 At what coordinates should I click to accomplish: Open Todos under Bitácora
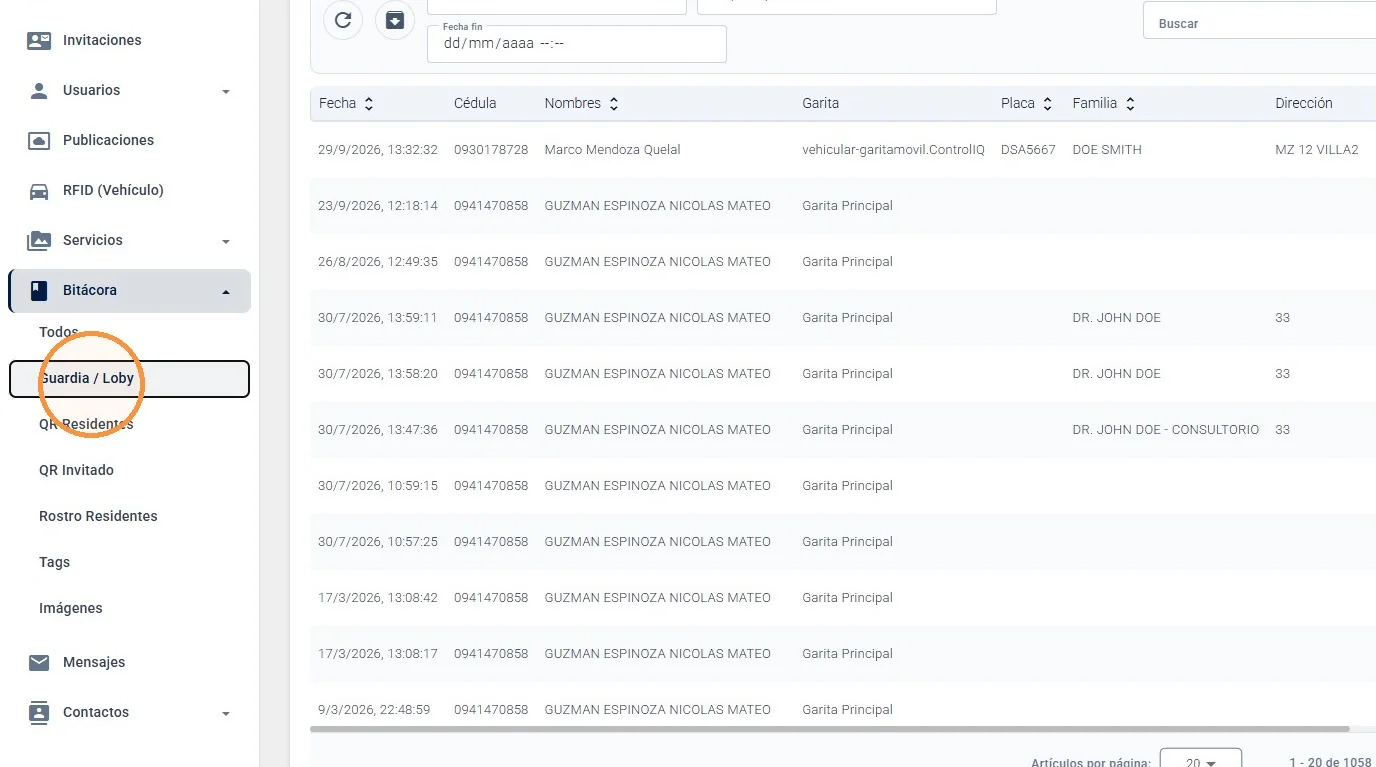click(x=58, y=332)
